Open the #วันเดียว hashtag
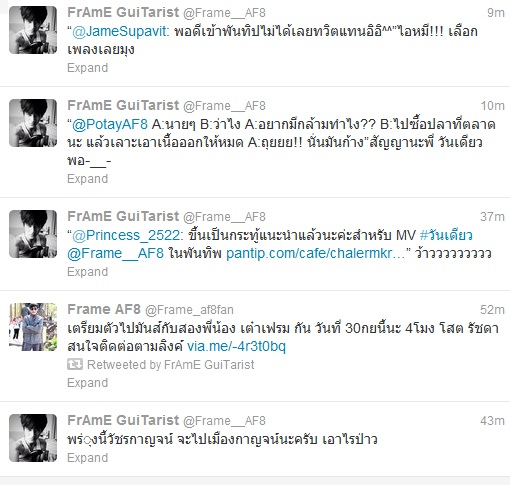Image resolution: width=510 pixels, height=485 pixels. click(x=446, y=235)
